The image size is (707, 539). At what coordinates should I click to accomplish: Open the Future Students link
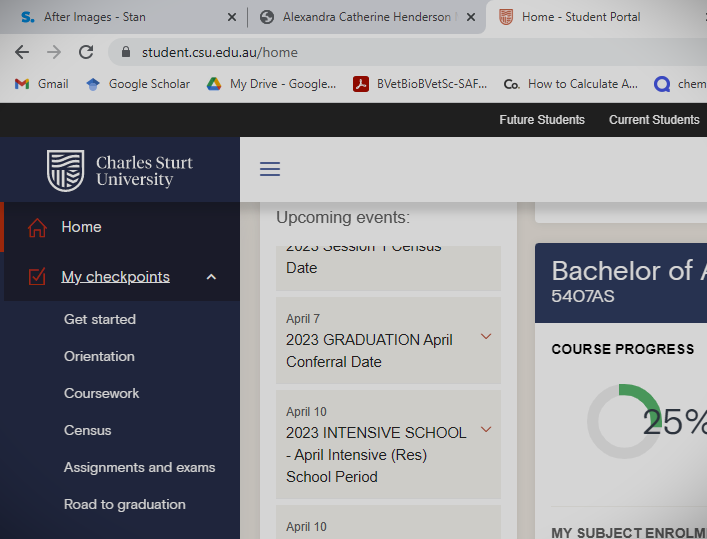[542, 120]
